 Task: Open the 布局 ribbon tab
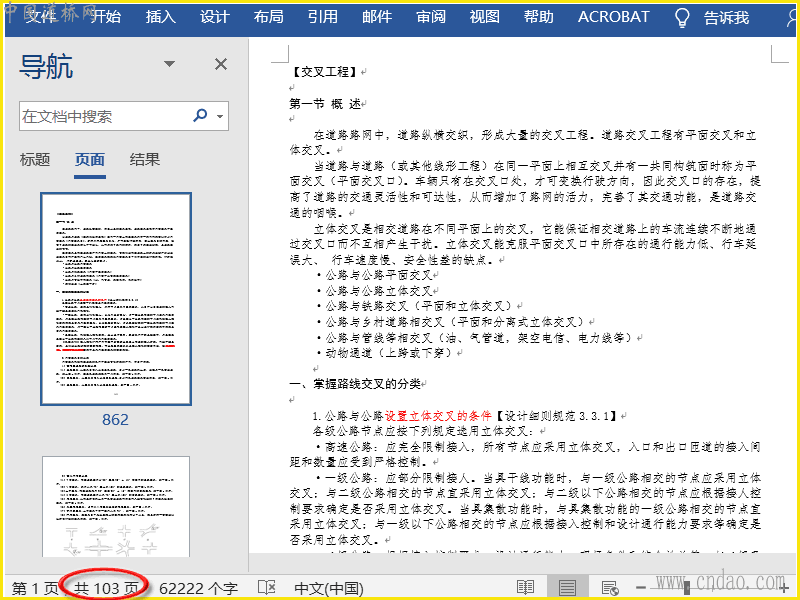(268, 17)
